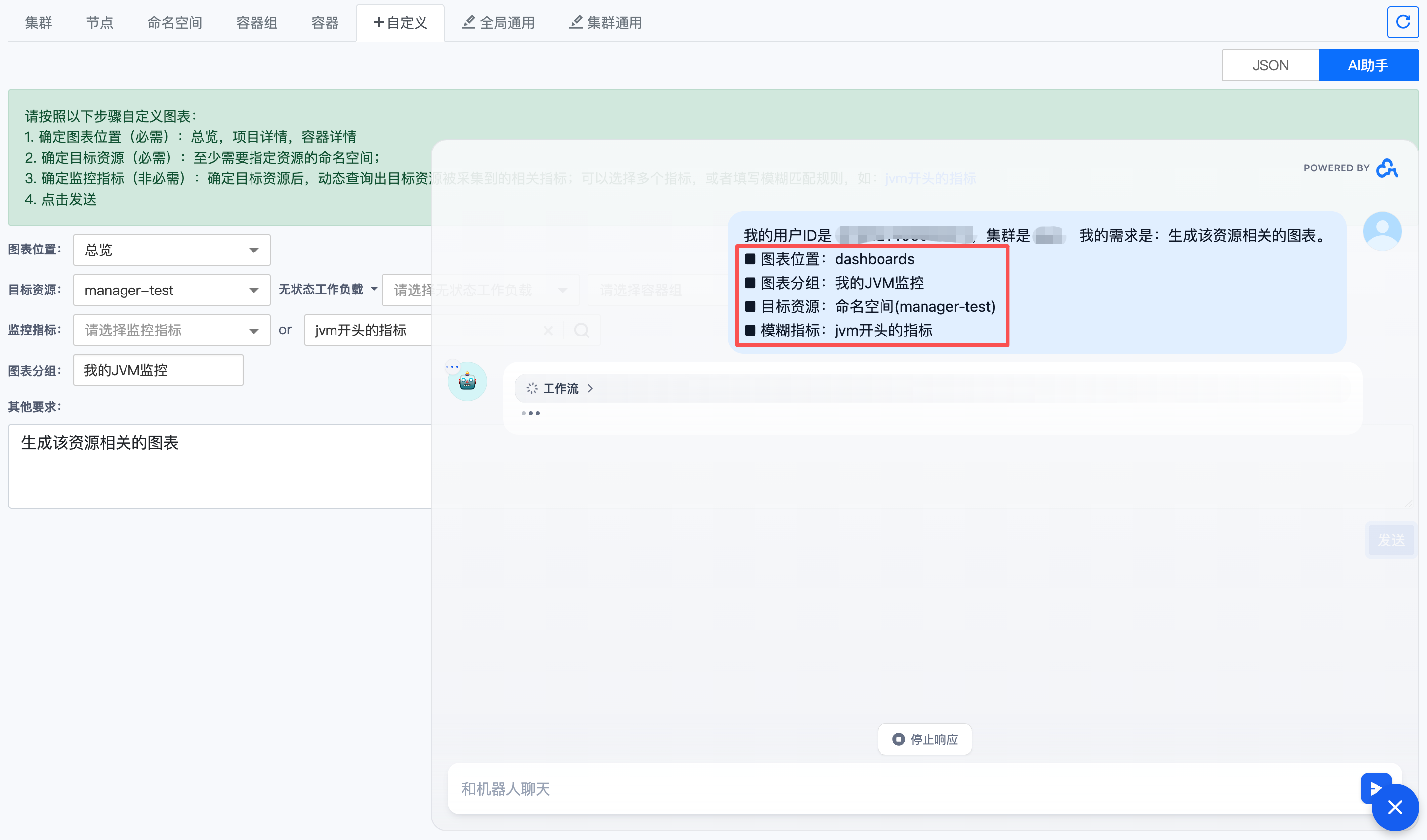Screen dimensions: 1427x840
Task: Open the 图表位置 总览 dropdown
Action: point(171,250)
